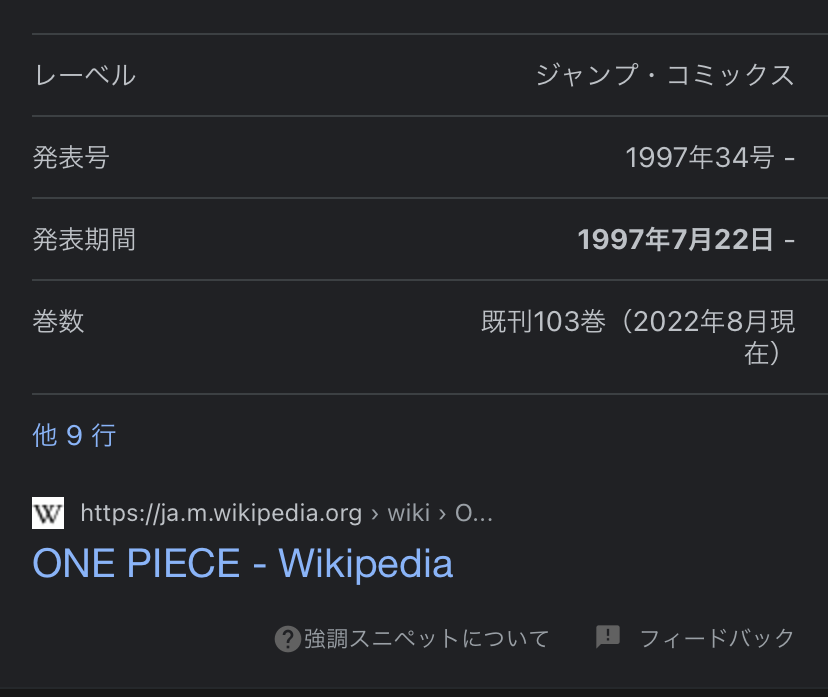Click the wiki breadcrumb segment
828x697 pixels.
click(408, 513)
